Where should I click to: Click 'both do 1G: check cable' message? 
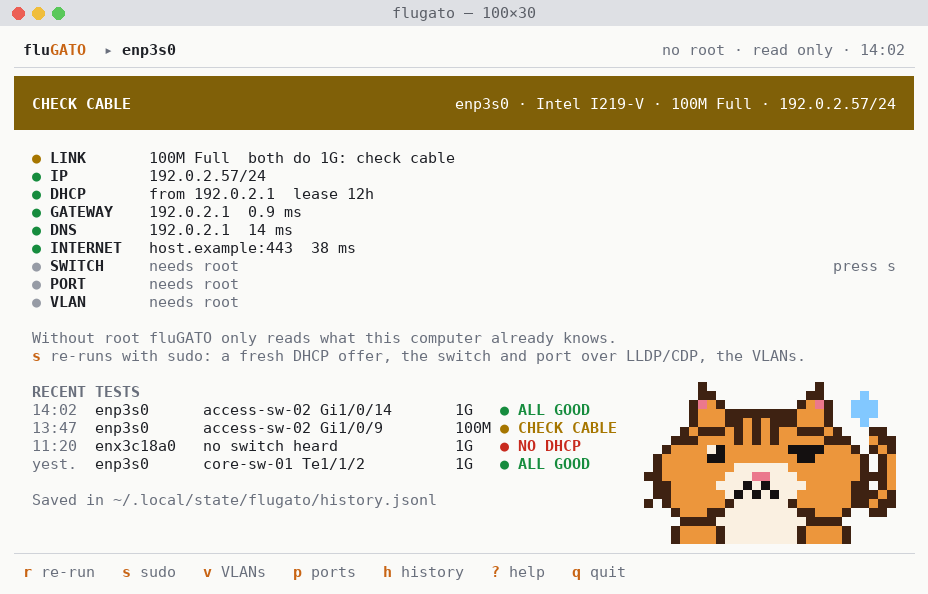click(x=352, y=158)
